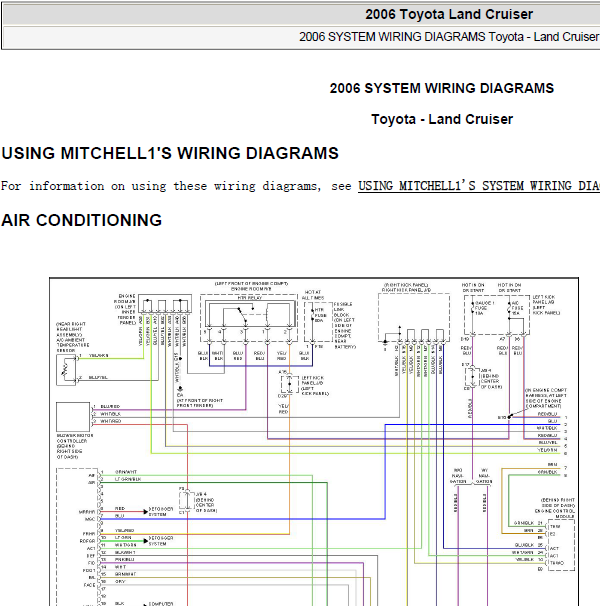Click the GAUGE 1 FUSE label

[x=484, y=308]
